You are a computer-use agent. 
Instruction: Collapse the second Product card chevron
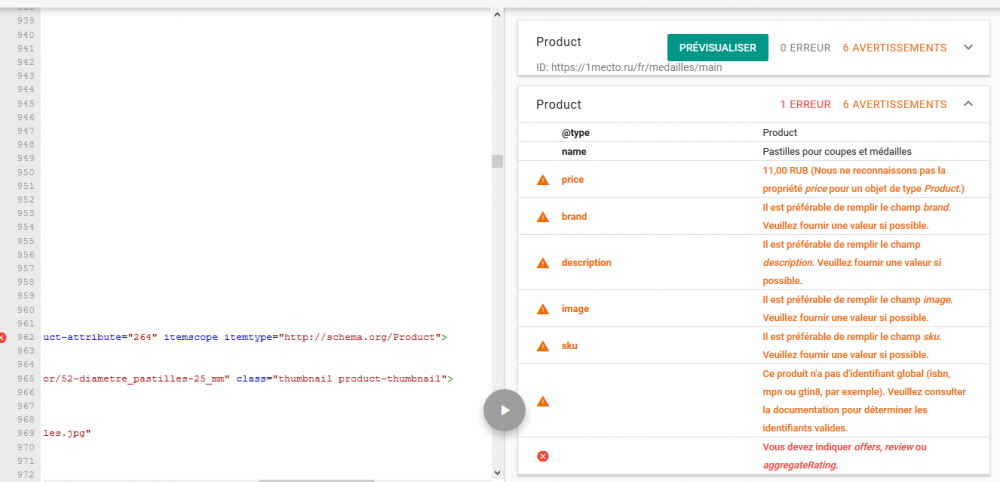[967, 104]
